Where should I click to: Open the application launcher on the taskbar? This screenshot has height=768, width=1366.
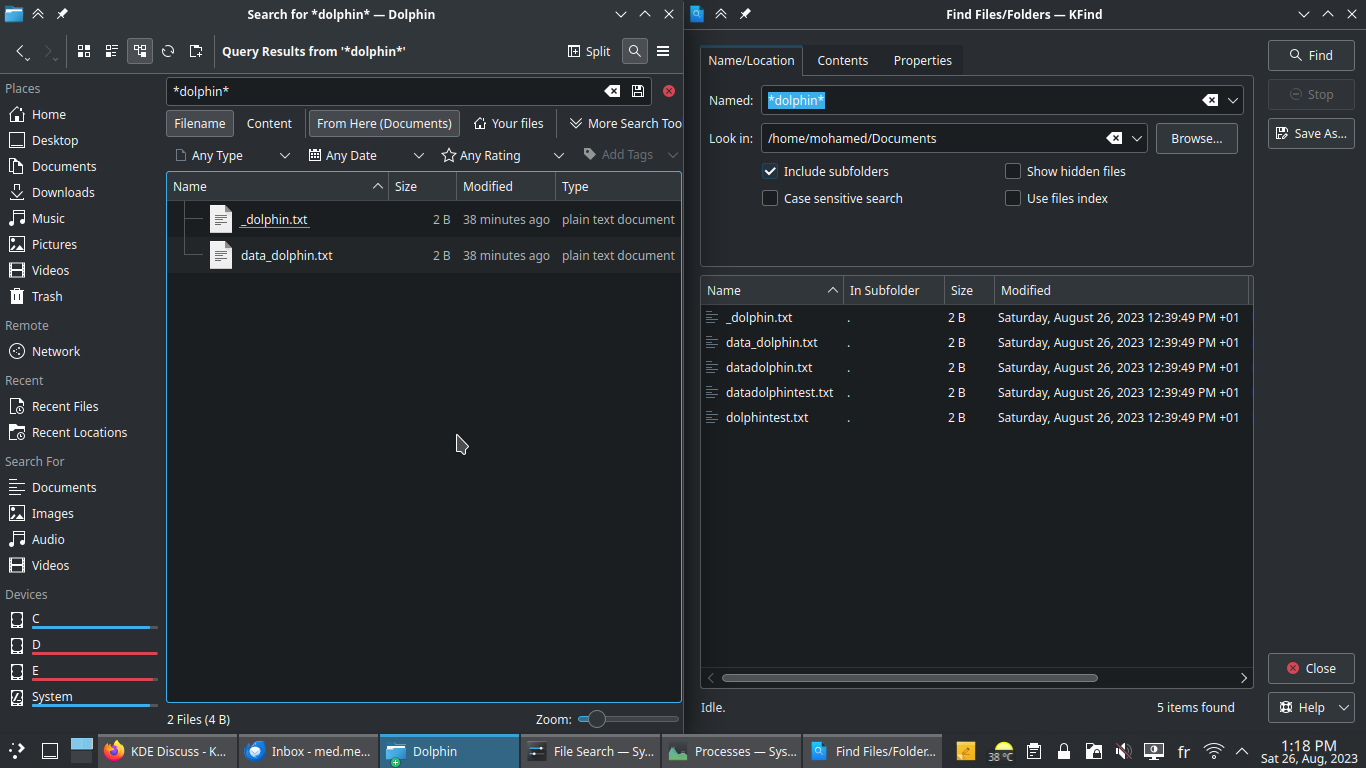(17, 750)
